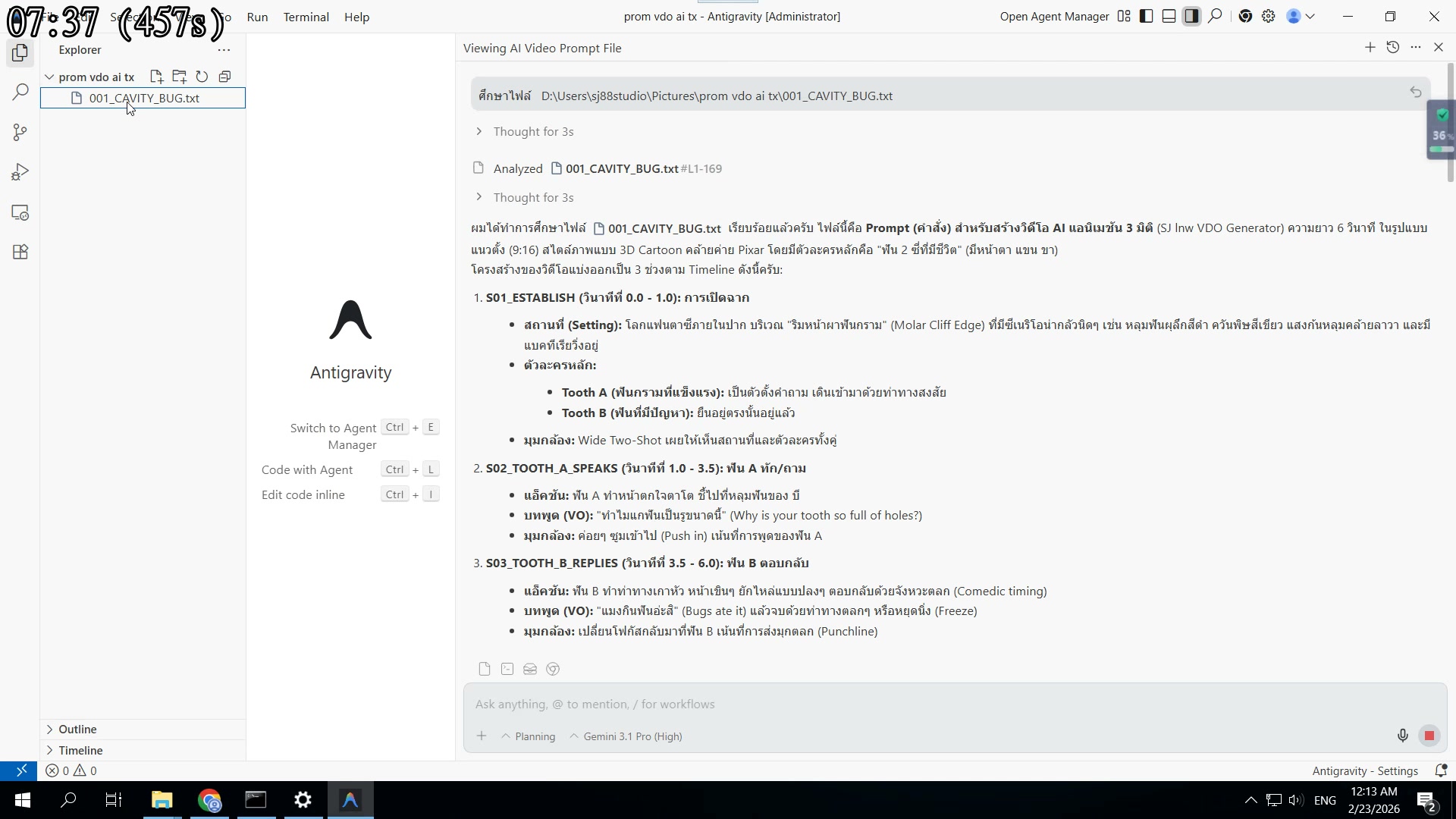The height and width of the screenshot is (819, 1456).
Task: Click the microphone voice input icon
Action: tap(1402, 736)
